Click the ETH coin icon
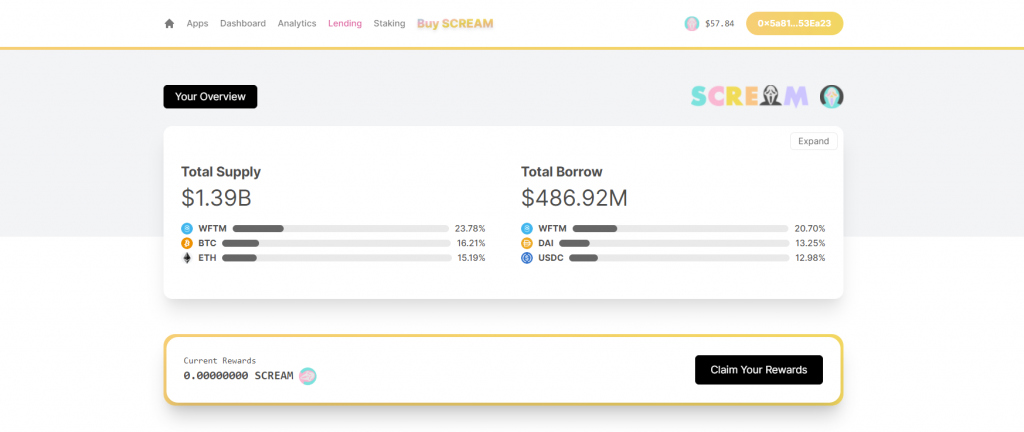This screenshot has height=432, width=1024. 187,258
